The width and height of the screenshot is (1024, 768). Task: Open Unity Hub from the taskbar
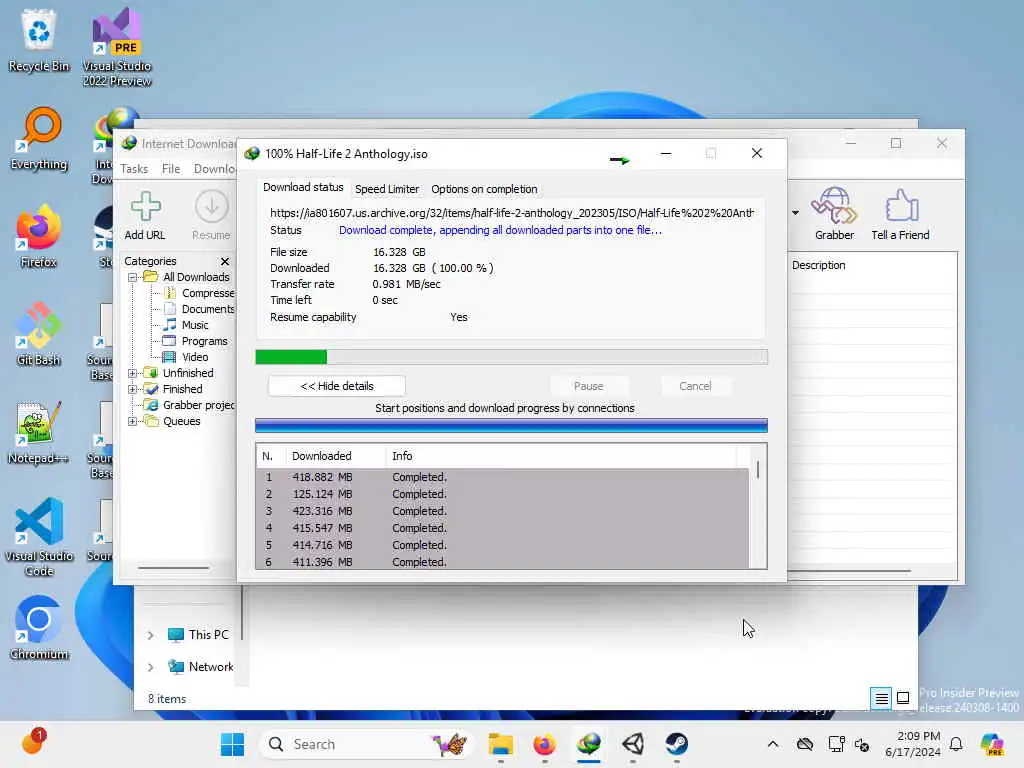click(x=632, y=744)
